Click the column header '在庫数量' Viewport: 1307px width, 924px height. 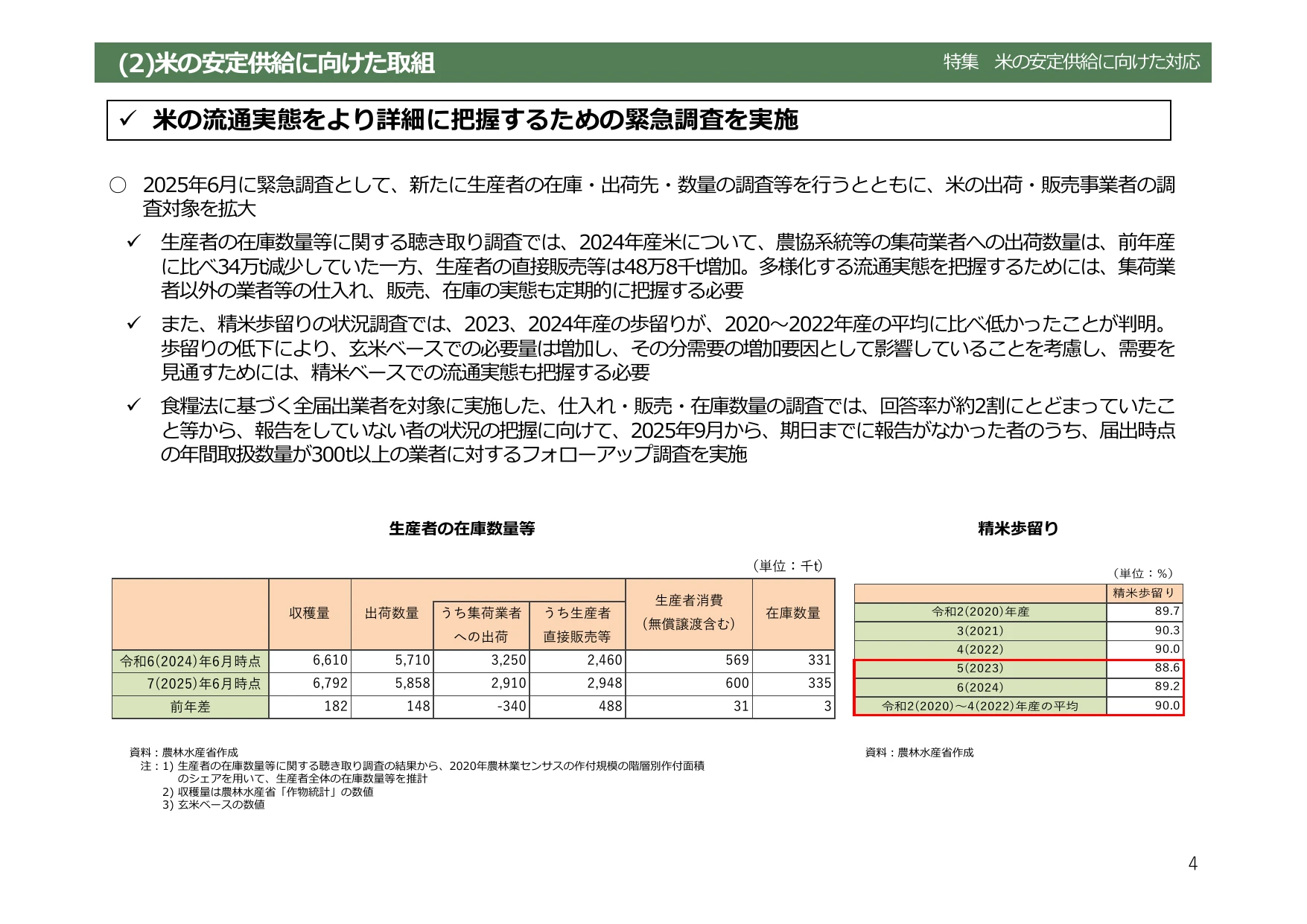point(793,614)
